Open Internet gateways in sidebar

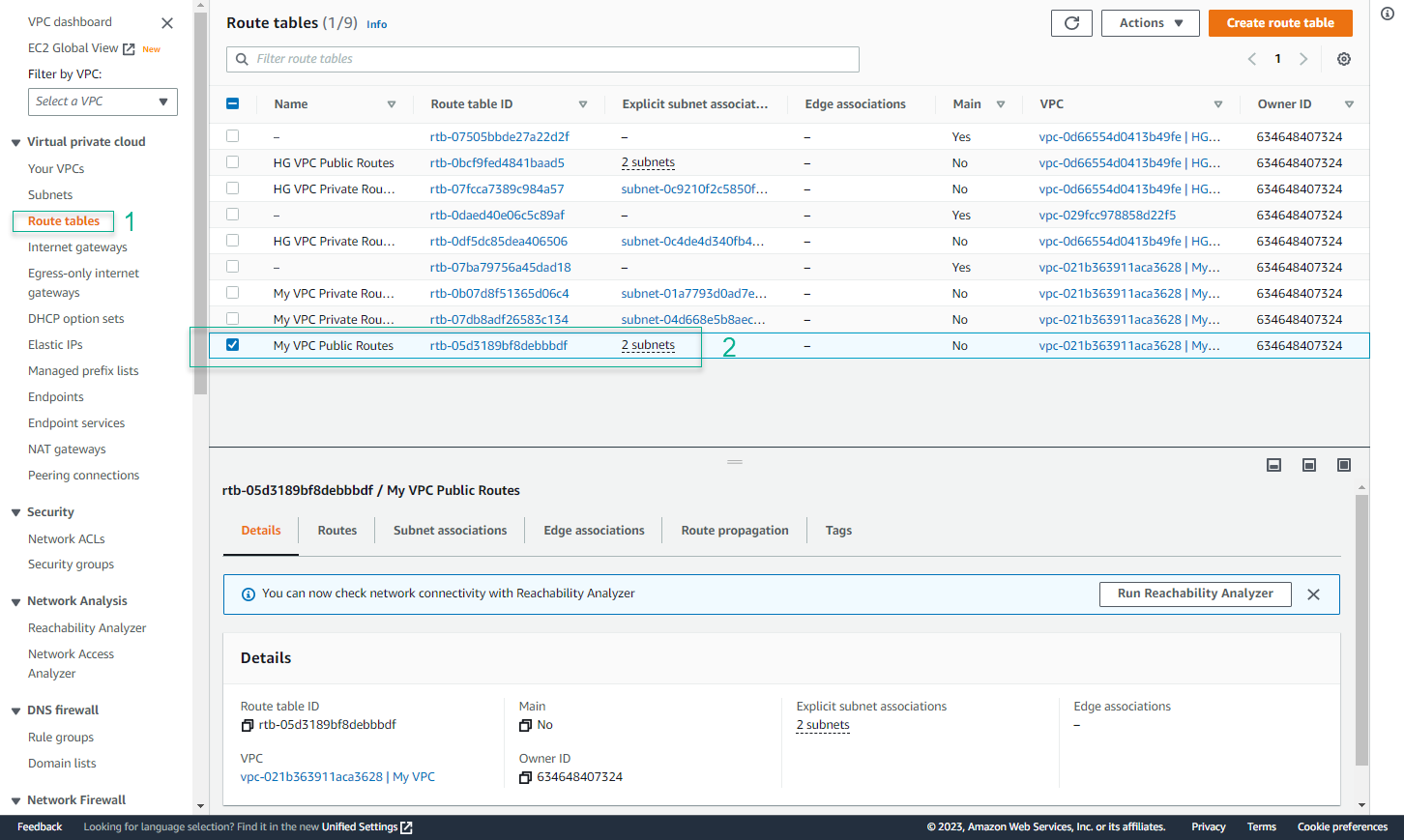click(x=77, y=247)
